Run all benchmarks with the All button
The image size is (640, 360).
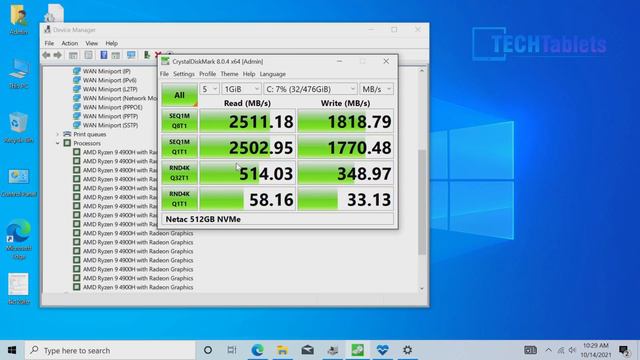coord(180,95)
